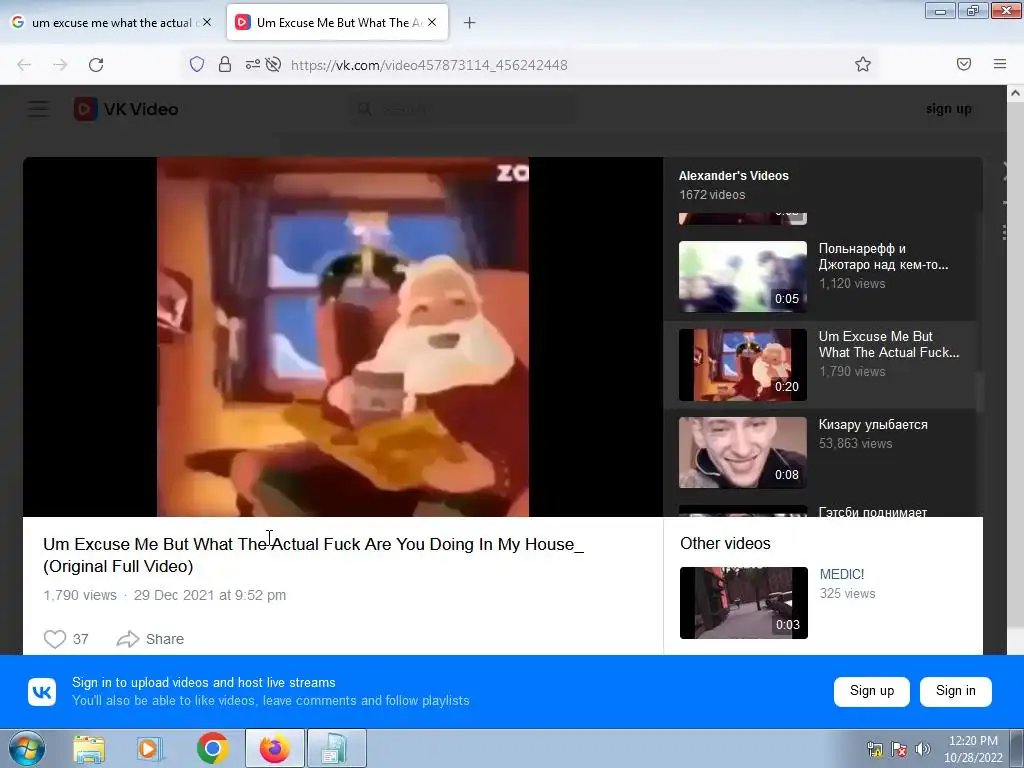Open Польнарефф и Джотаро video title
Viewport: 1024px width, 768px height.
pyautogui.click(x=883, y=256)
